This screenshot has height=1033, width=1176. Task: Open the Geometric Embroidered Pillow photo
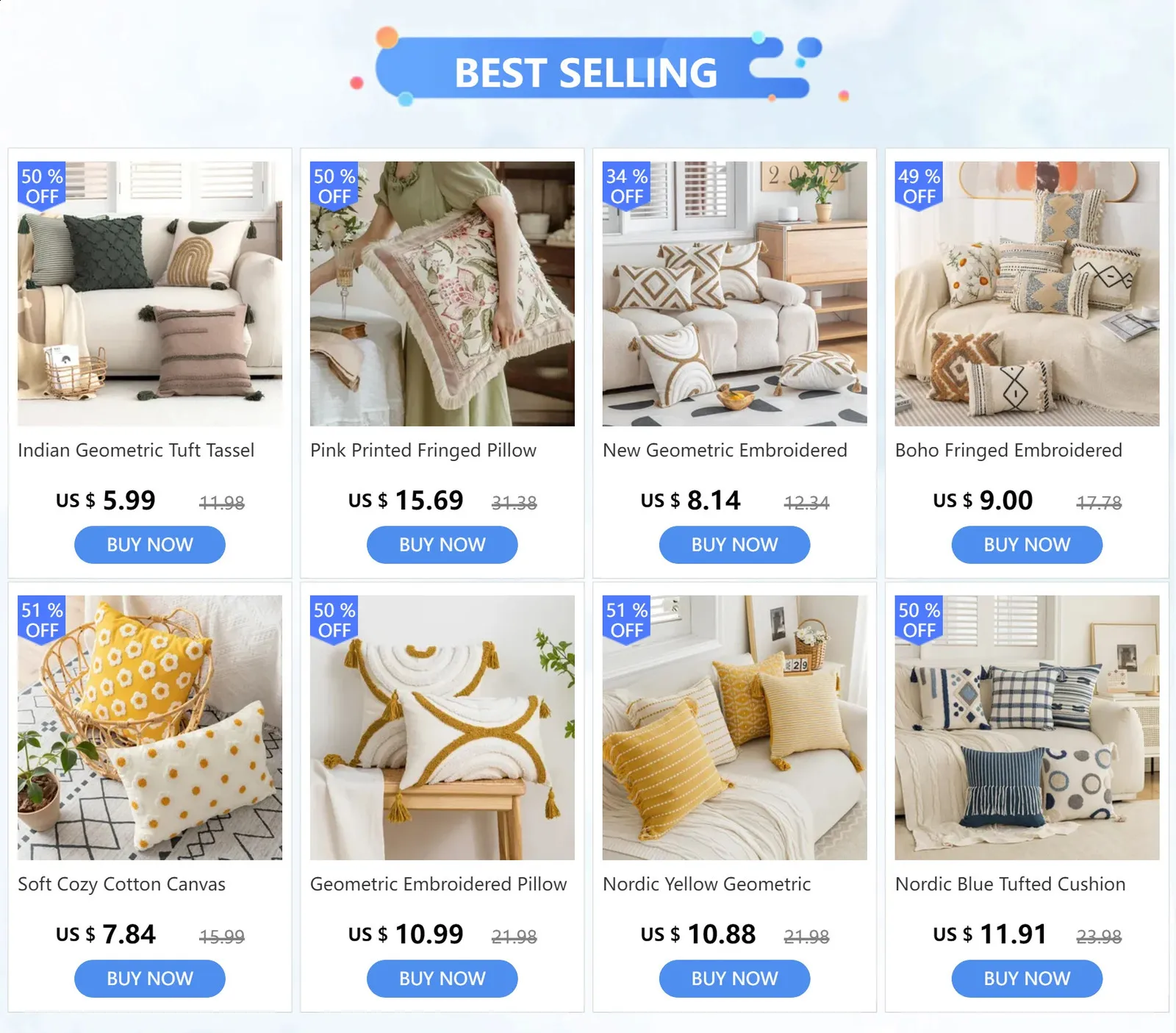(442, 728)
